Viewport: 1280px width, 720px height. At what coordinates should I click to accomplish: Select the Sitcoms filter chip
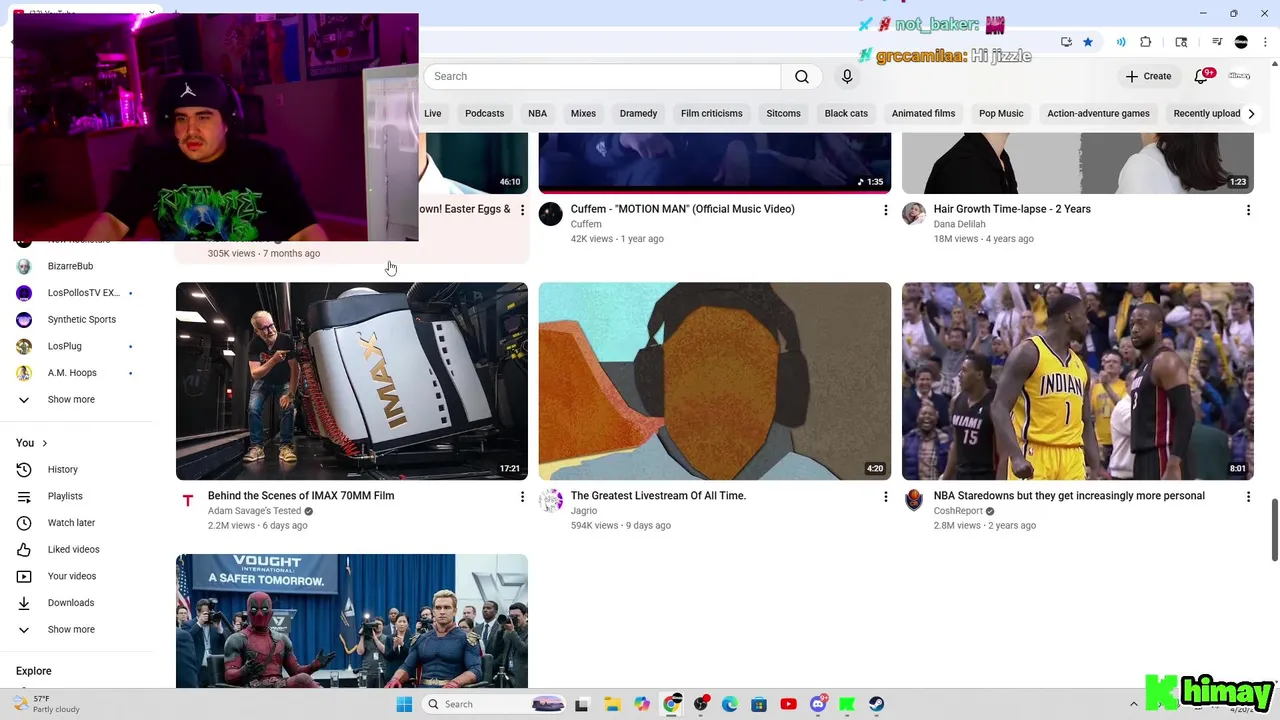783,114
